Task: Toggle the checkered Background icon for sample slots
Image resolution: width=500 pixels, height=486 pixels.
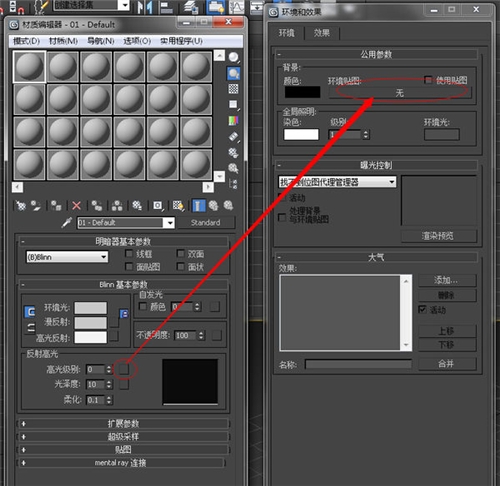Action: 233,89
